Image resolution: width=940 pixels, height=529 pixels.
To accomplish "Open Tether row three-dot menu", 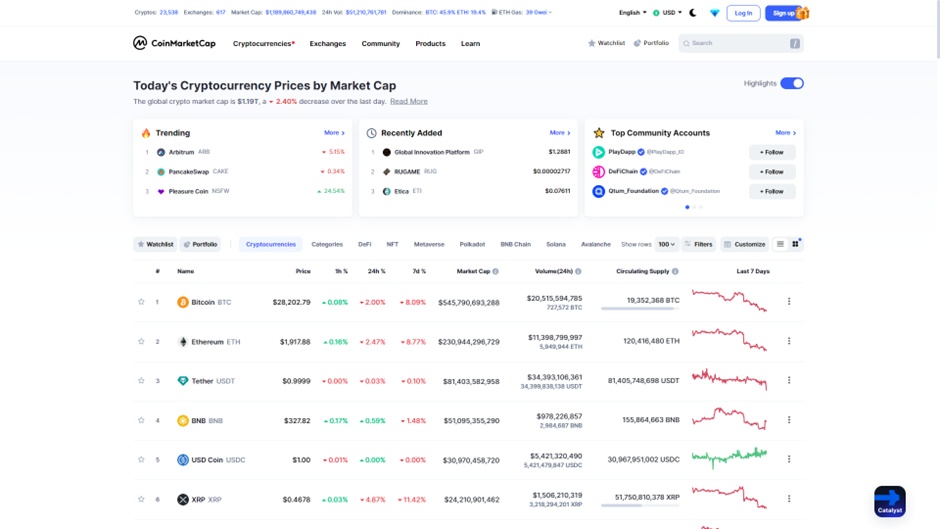I will [789, 380].
